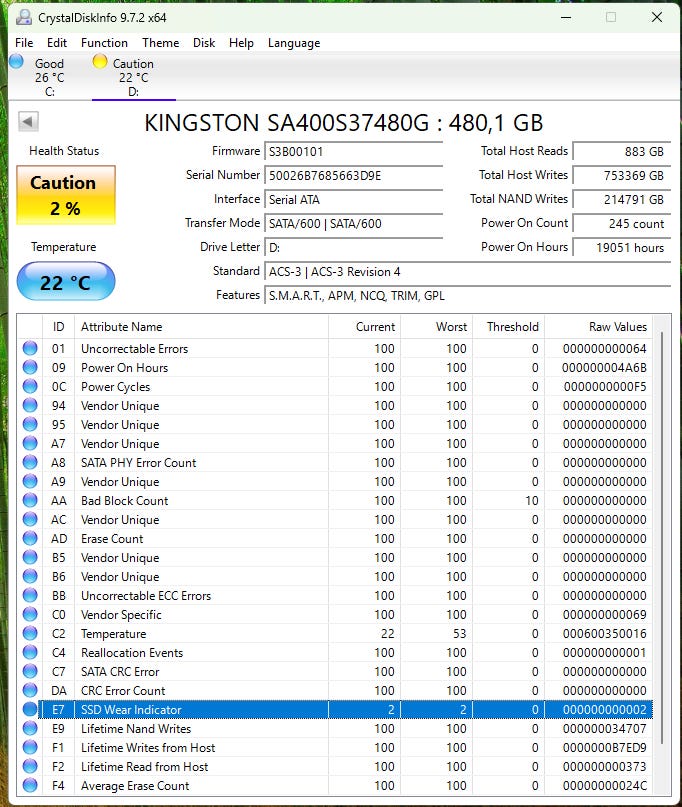Click status orb of Lifetime Nand Writes row
The width and height of the screenshot is (682, 807).
pyautogui.click(x=30, y=728)
